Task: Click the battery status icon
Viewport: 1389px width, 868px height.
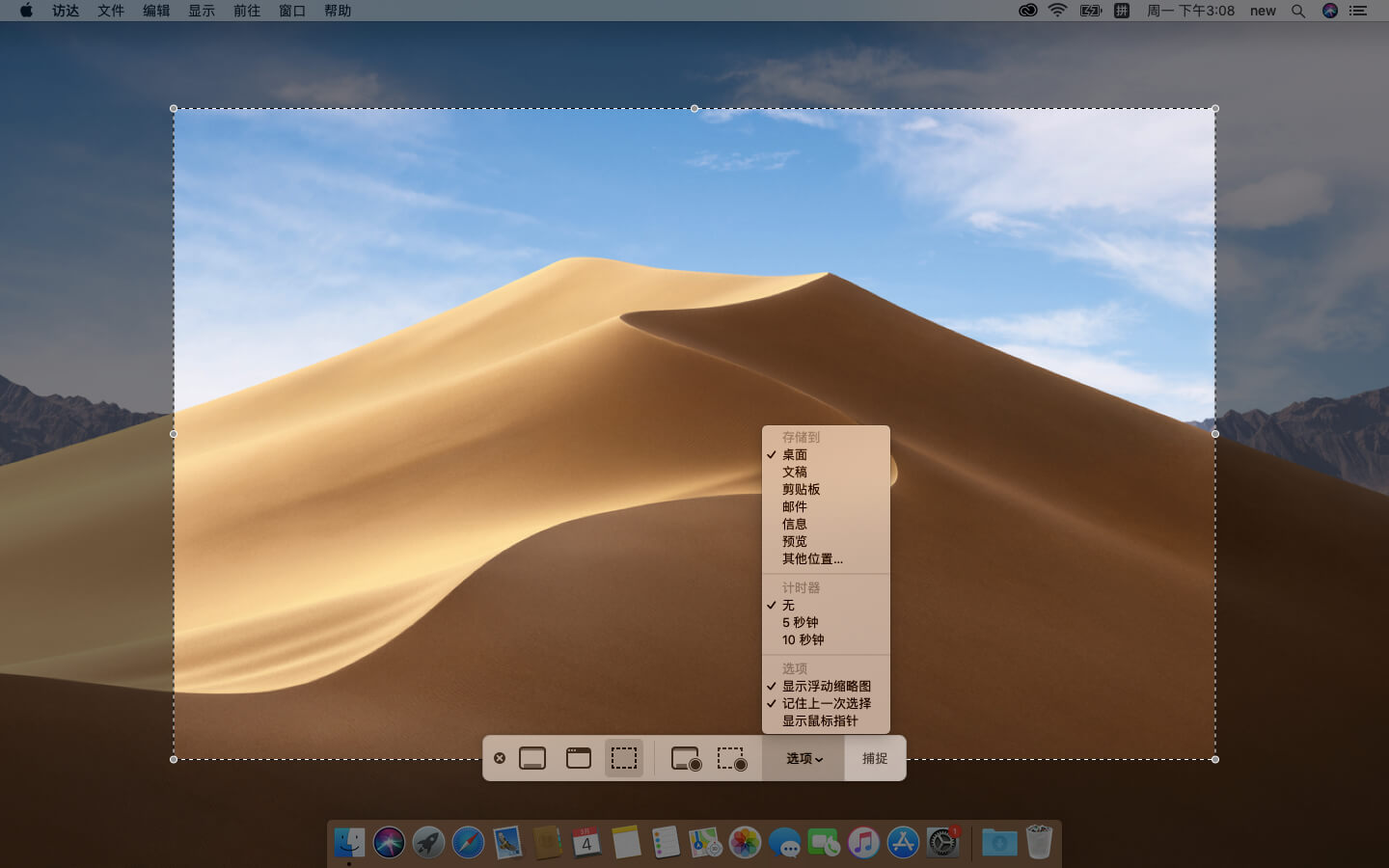Action: click(x=1091, y=11)
